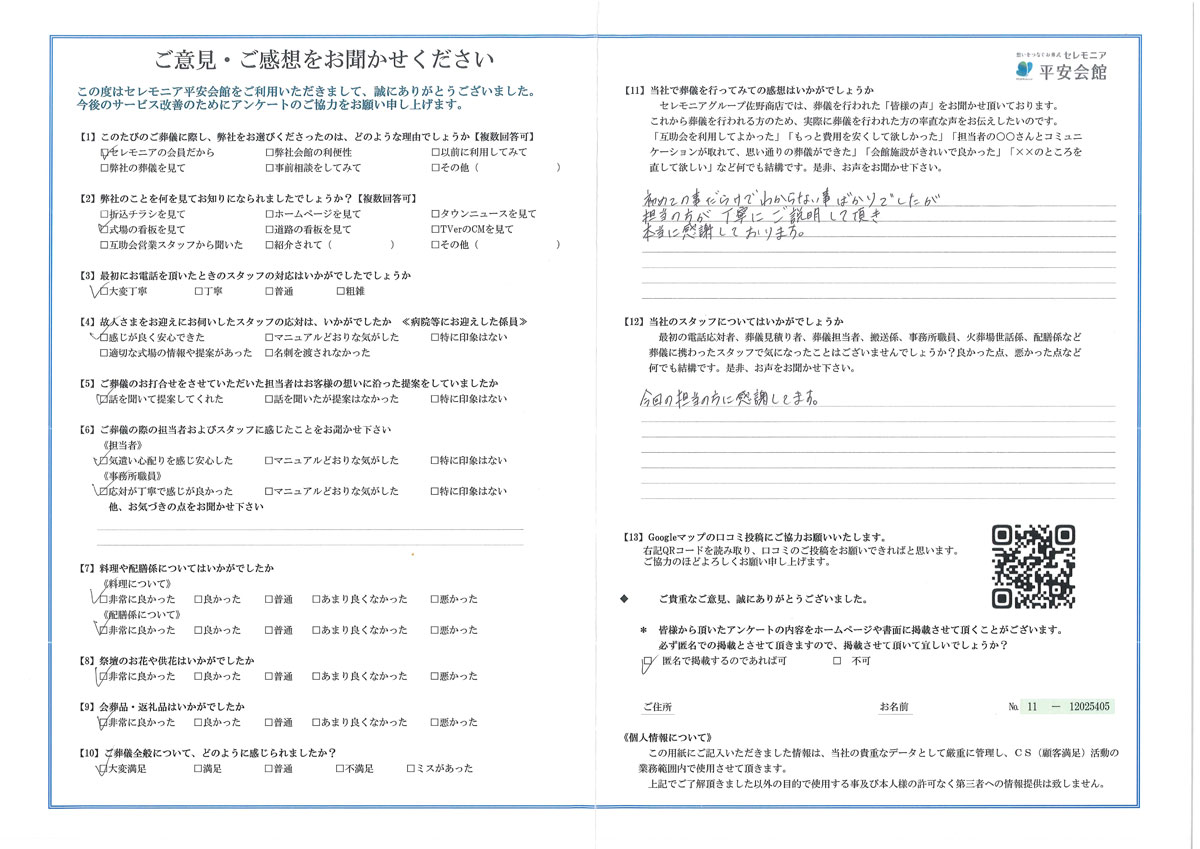The height and width of the screenshot is (849, 1200).
Task: Click handwritten 今回の担当の方に感謝します
Action: (730, 399)
